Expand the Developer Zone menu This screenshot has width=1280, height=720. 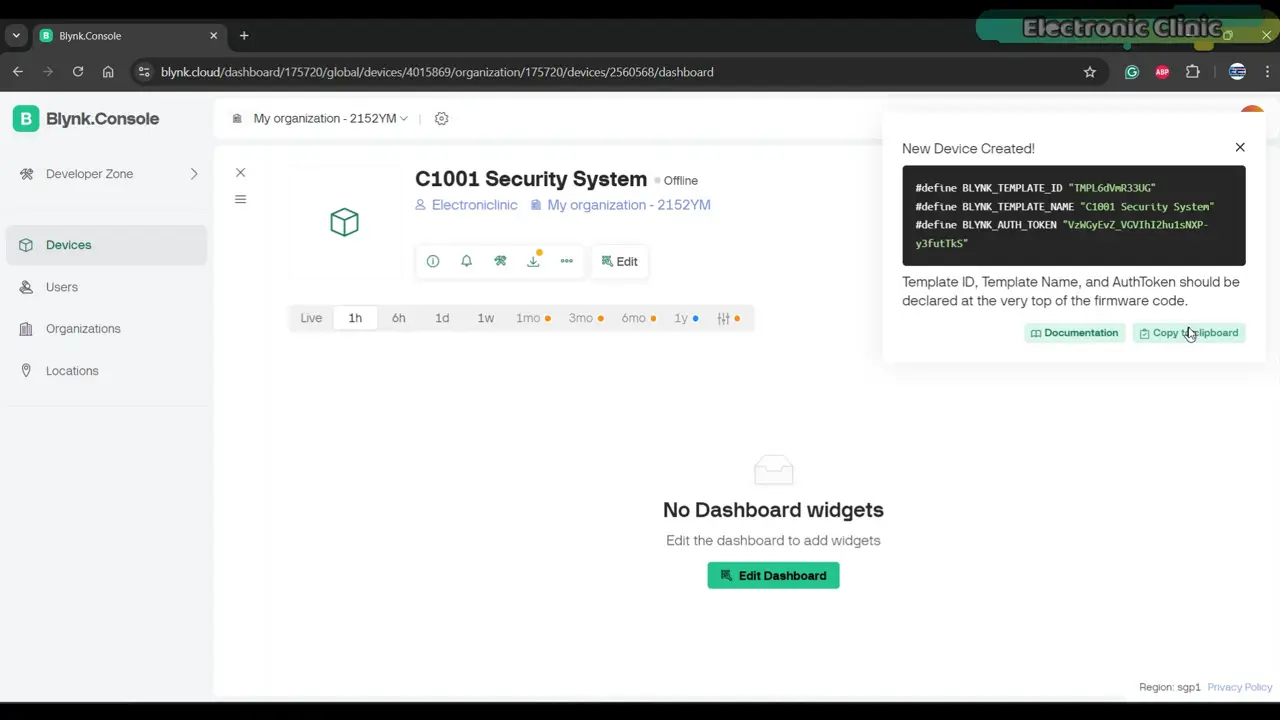click(107, 174)
